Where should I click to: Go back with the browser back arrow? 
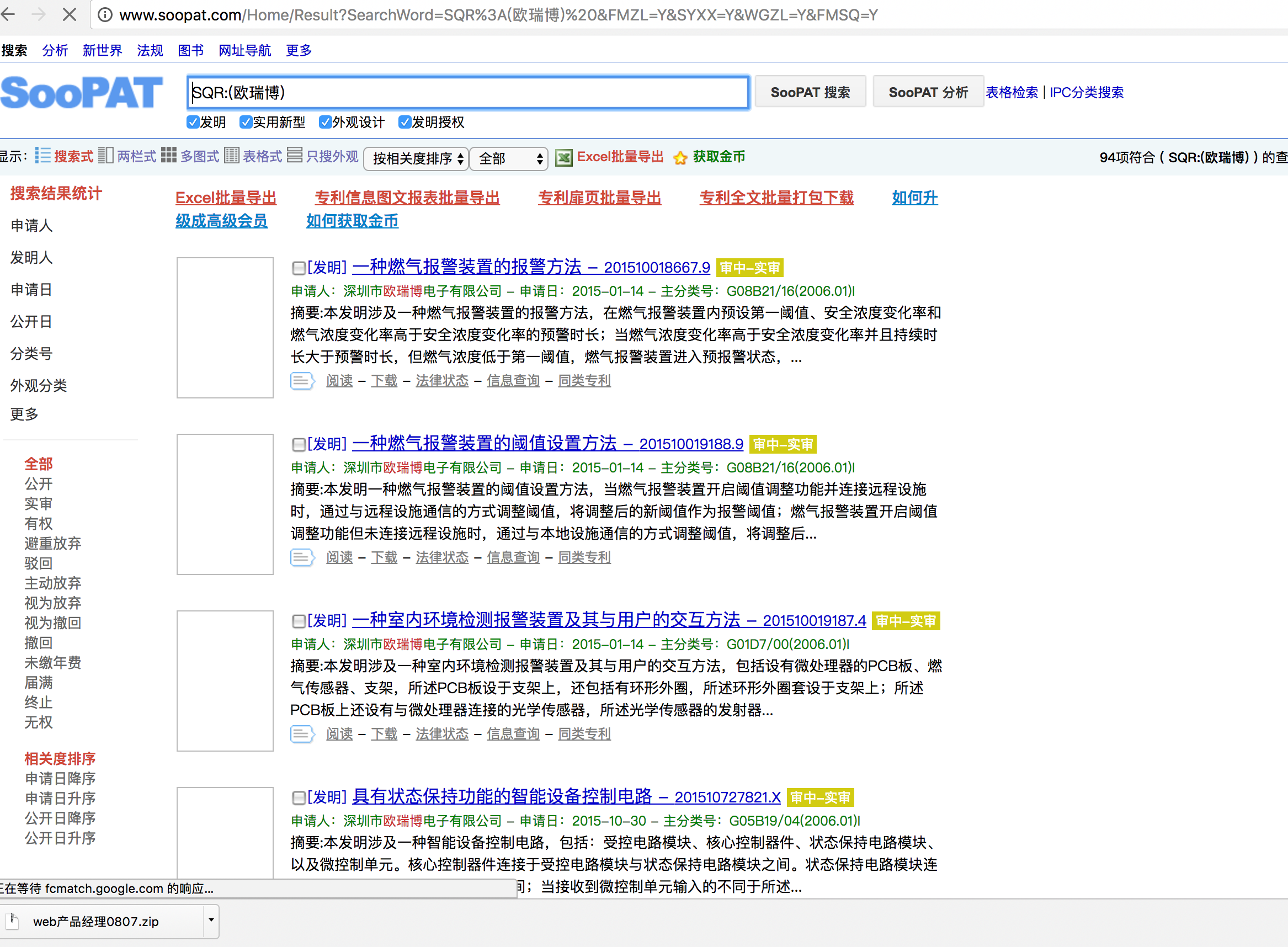(x=8, y=15)
